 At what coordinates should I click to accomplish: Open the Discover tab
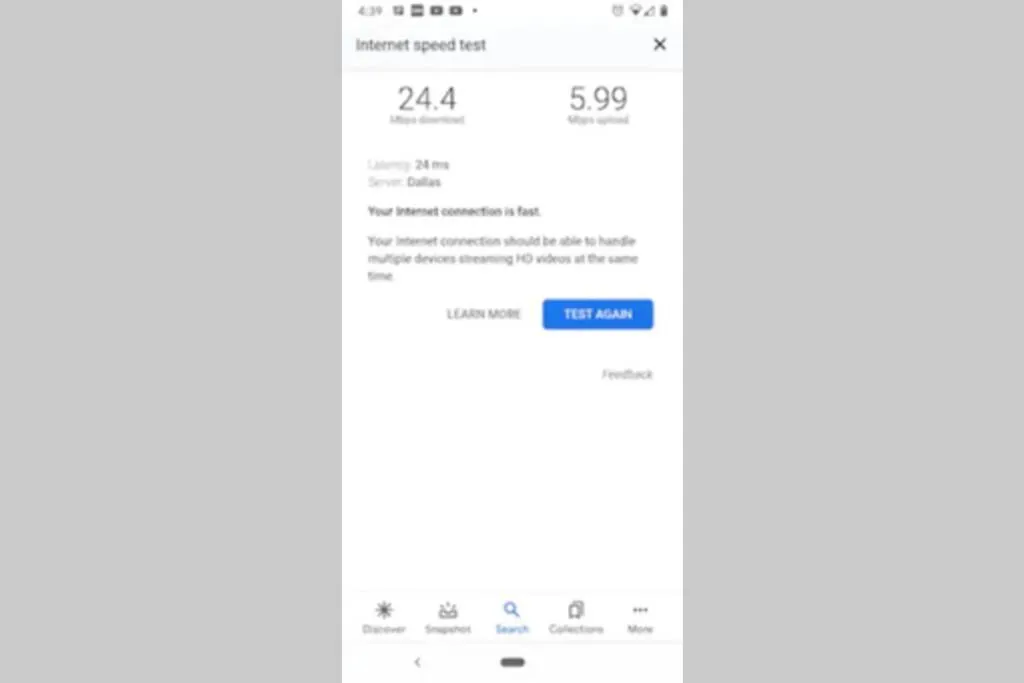coord(384,617)
